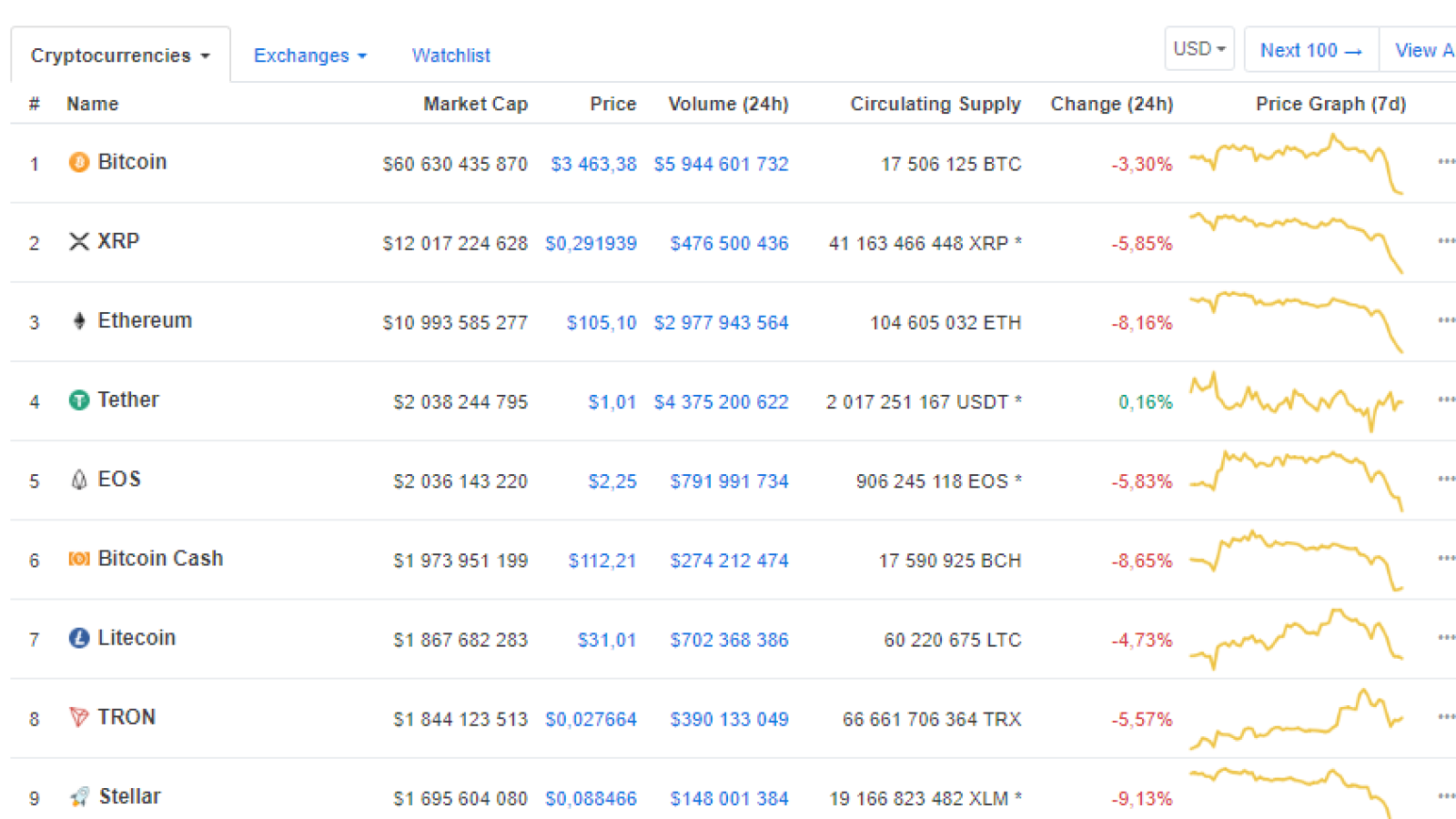Click supply 104 605 032 ETH
Screen dimensions: 1456x819
click(945, 322)
